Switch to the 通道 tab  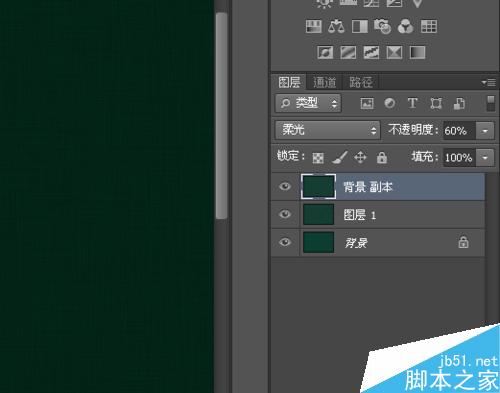[324, 82]
